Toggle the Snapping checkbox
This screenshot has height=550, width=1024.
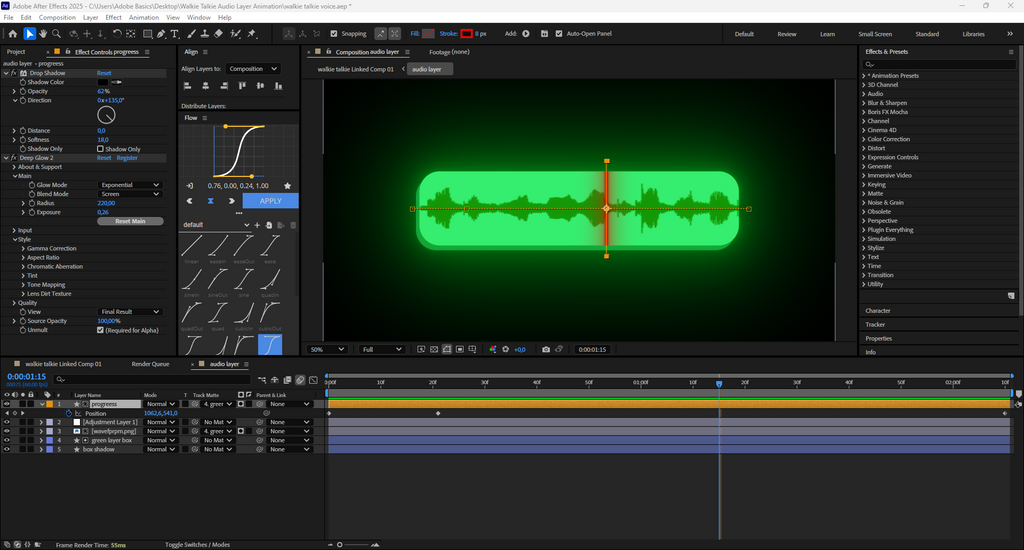pos(334,34)
